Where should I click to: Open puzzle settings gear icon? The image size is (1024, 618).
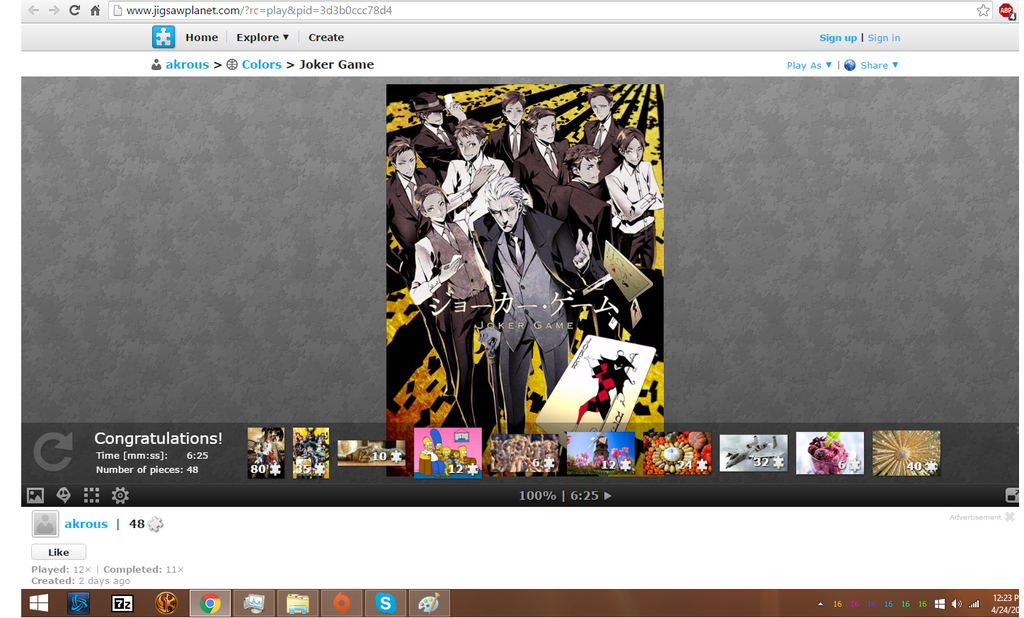[120, 496]
